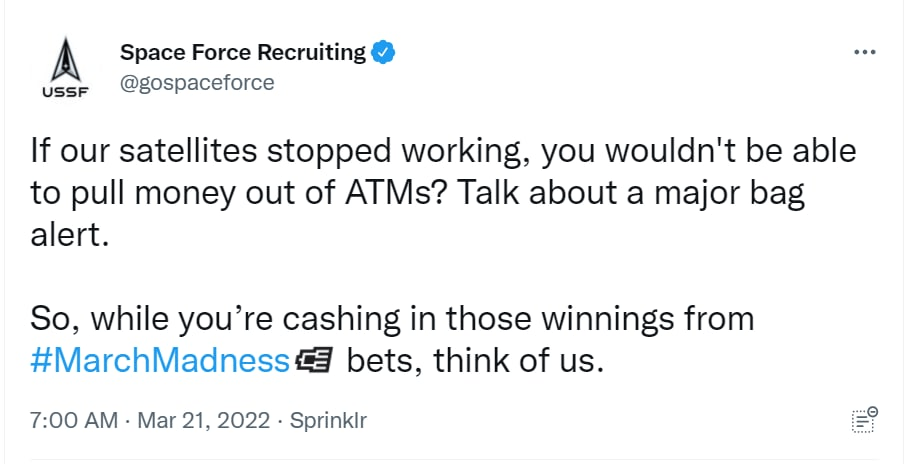Click the words "stopped working" in the tweet

pos(413,153)
